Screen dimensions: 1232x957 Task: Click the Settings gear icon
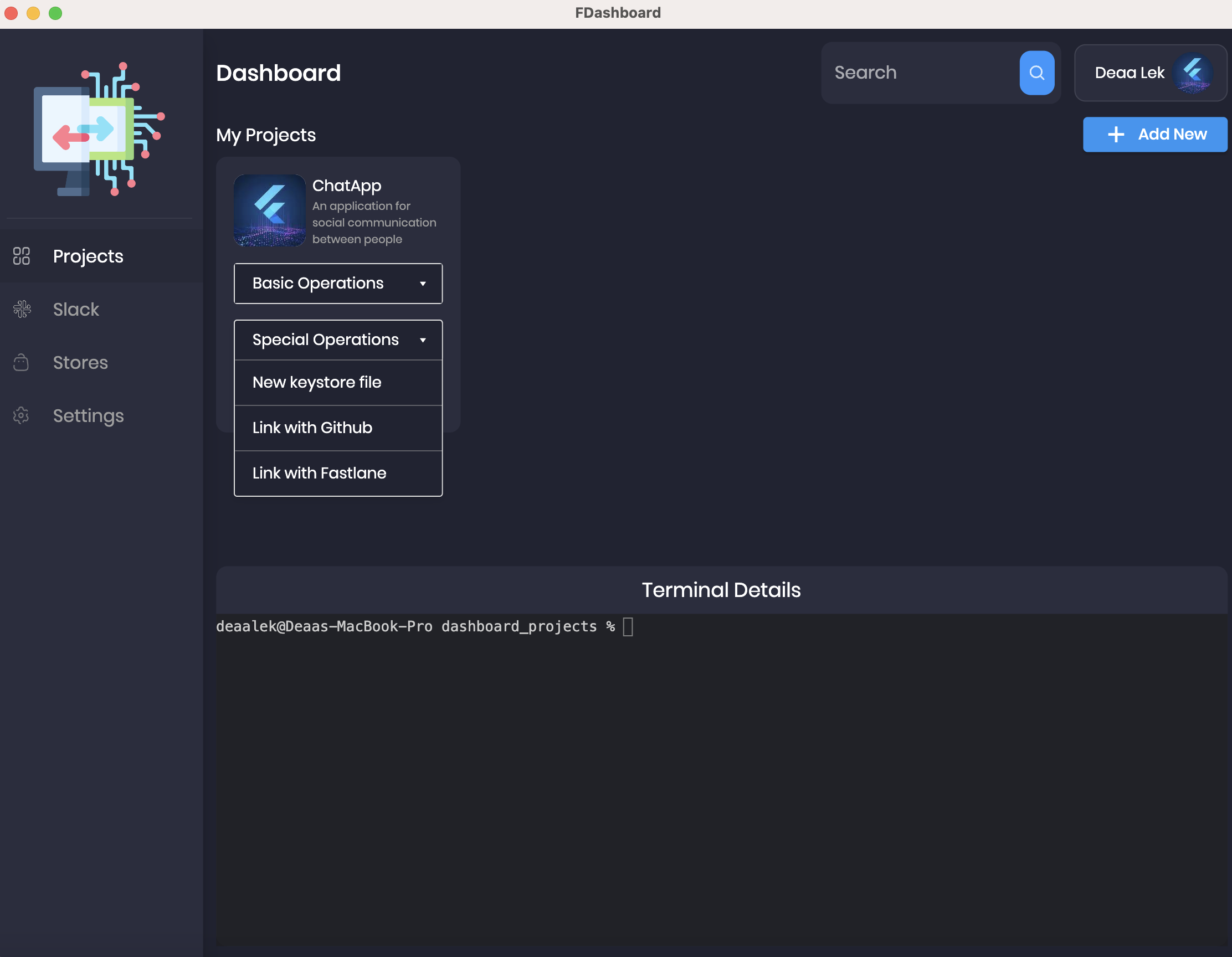click(21, 415)
